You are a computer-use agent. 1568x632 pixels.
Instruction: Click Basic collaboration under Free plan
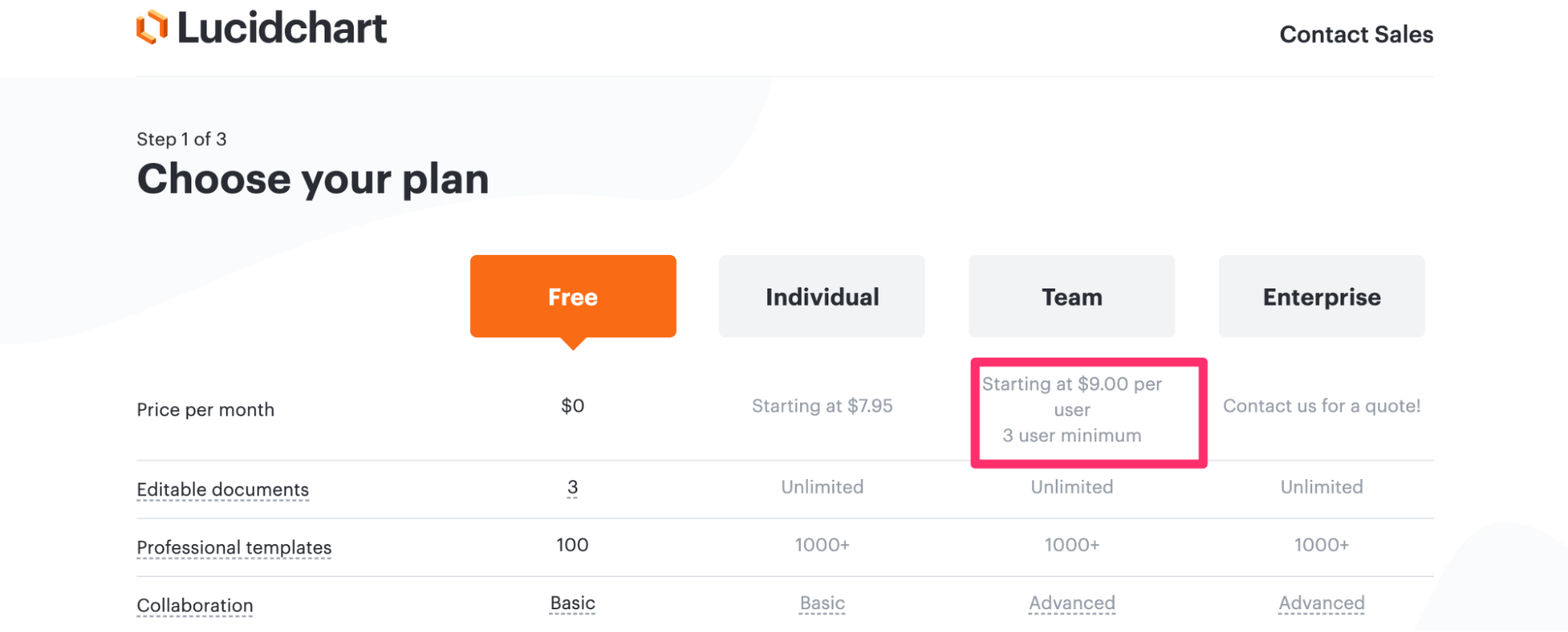[573, 603]
